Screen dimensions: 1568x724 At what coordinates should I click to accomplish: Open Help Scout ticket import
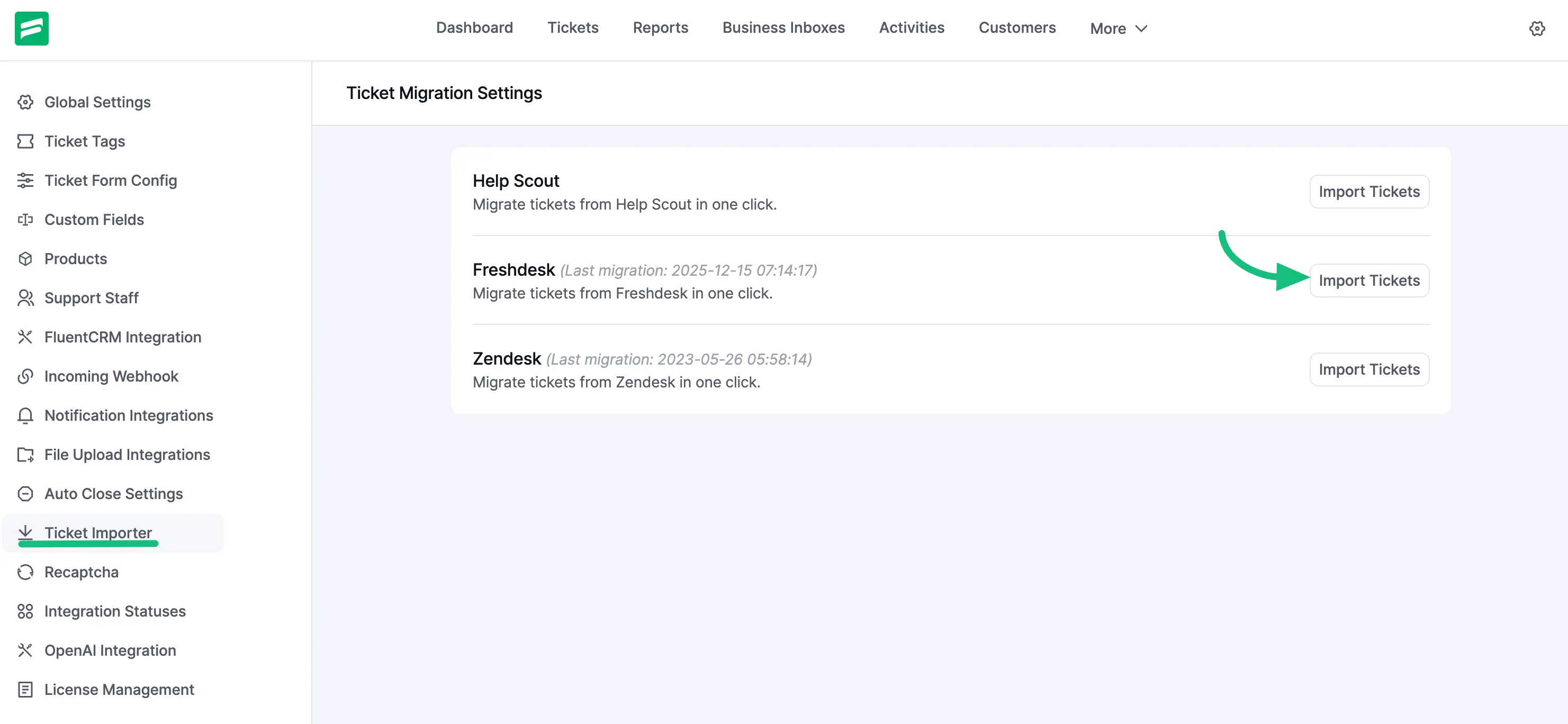pyautogui.click(x=1369, y=192)
